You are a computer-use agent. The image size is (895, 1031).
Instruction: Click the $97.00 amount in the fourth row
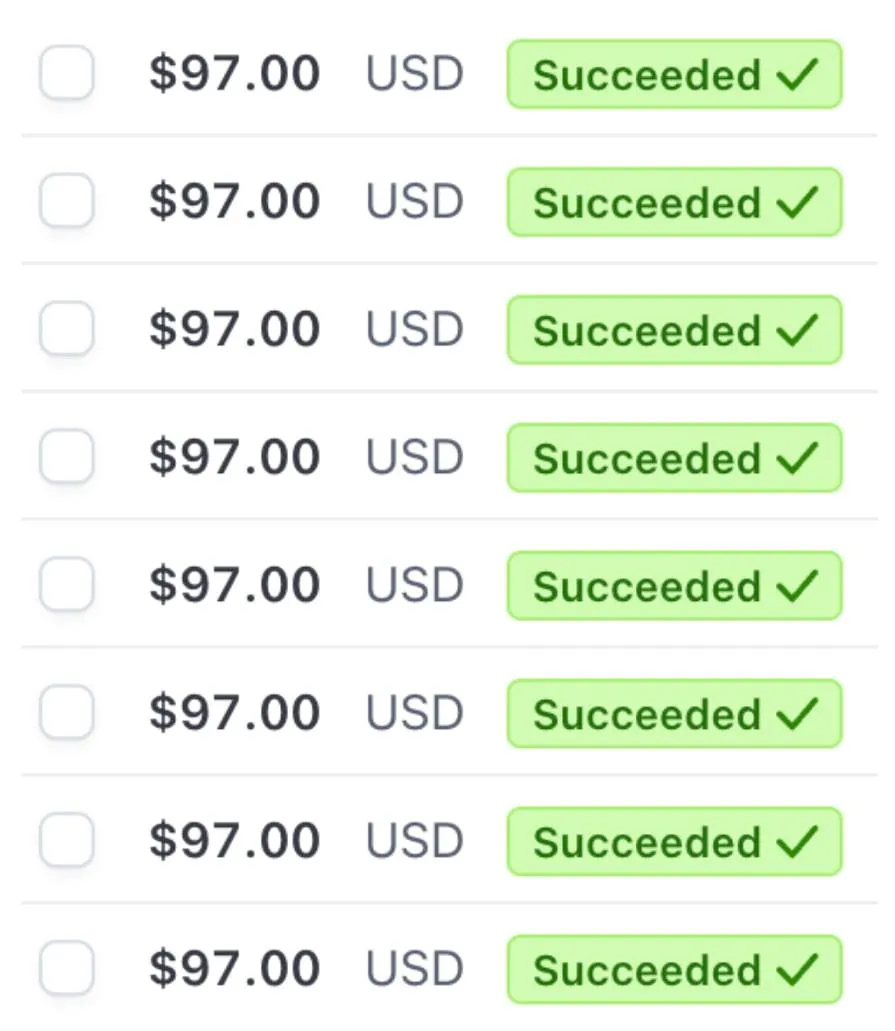click(235, 458)
